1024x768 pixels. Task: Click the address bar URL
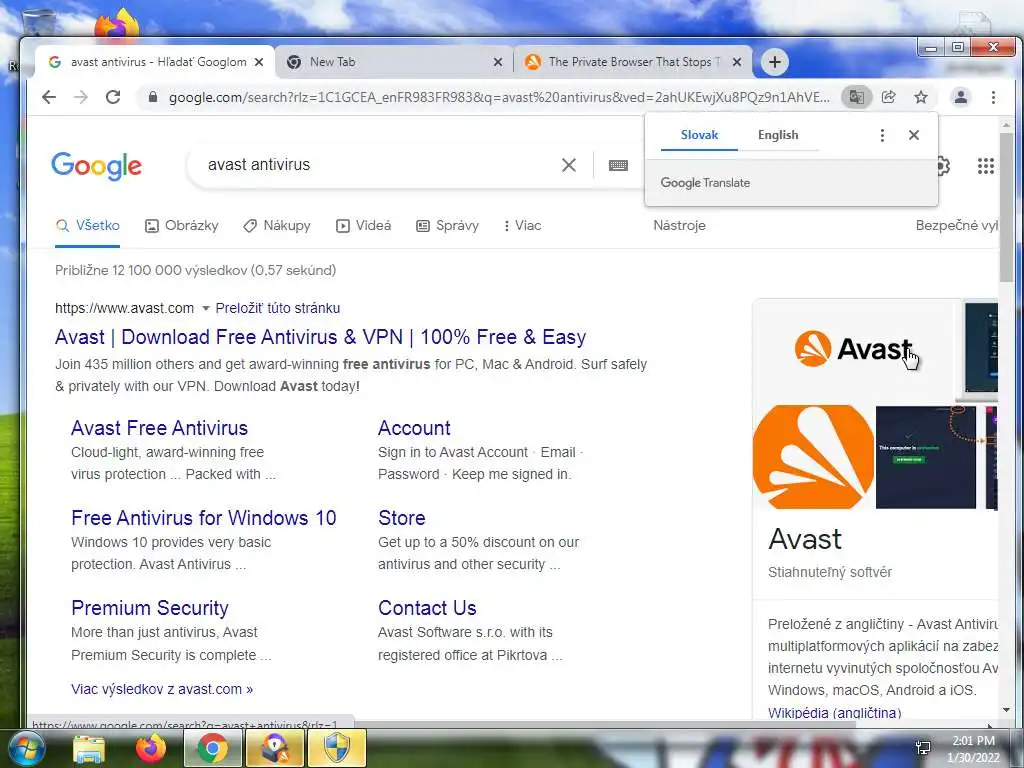[x=499, y=97]
